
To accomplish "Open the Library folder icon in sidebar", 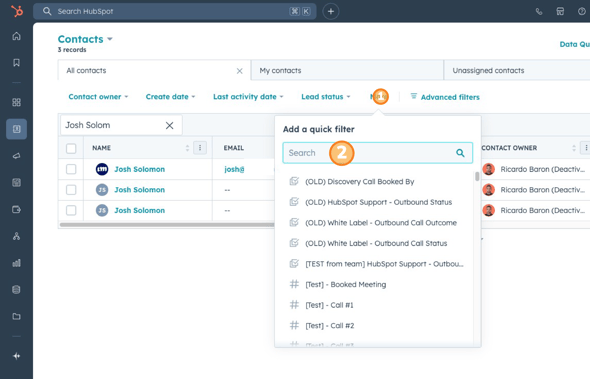I will 16,316.
